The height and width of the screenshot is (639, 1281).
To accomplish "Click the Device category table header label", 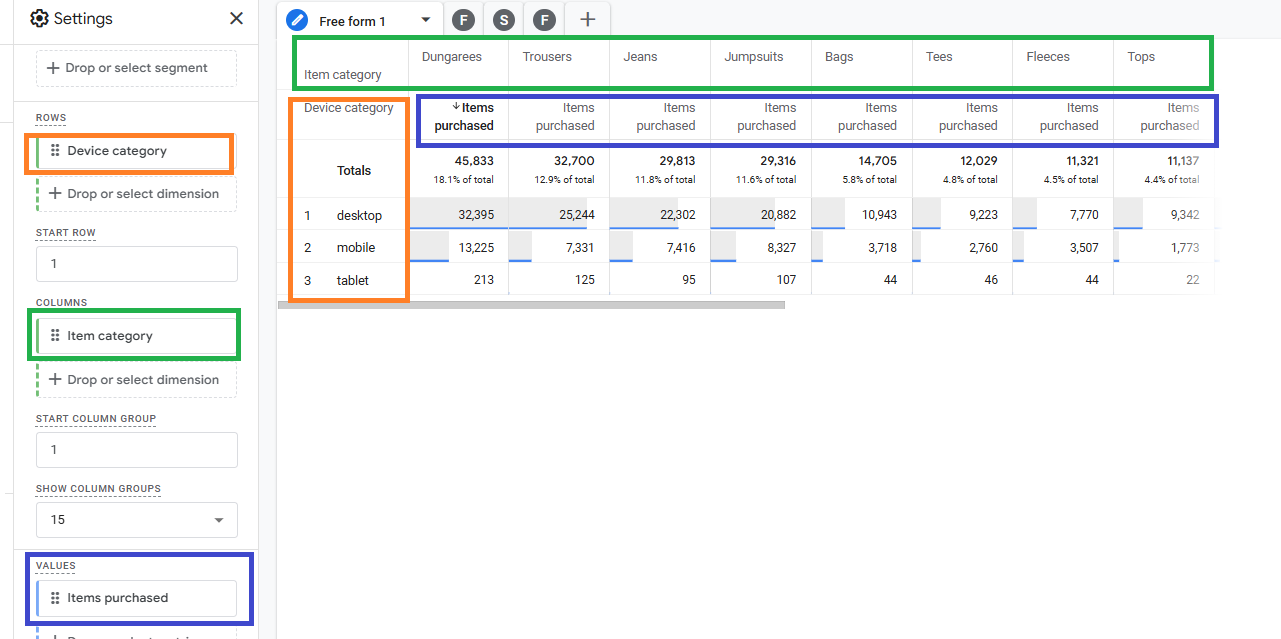I will (349, 108).
